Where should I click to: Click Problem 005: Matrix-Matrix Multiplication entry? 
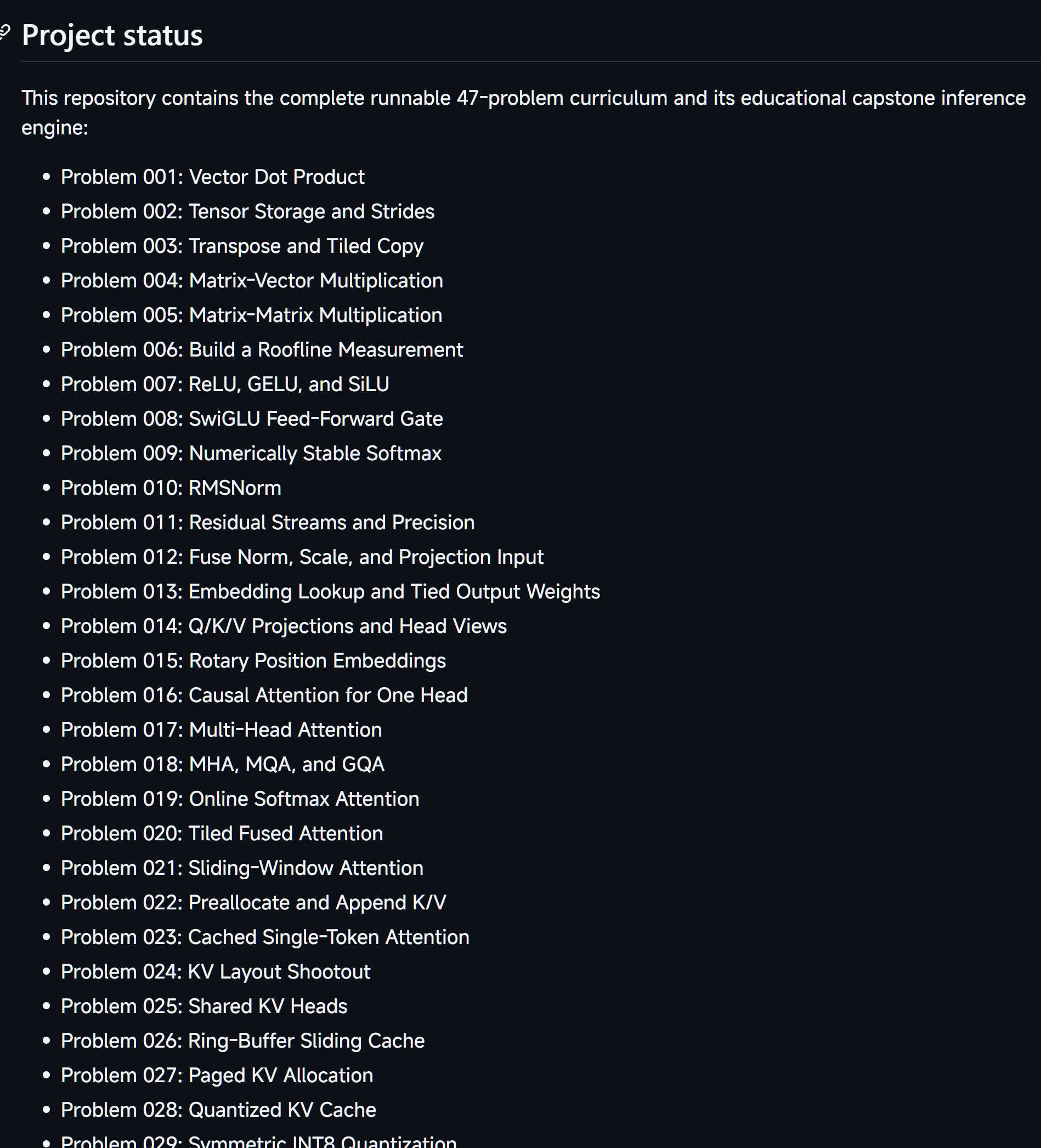(251, 315)
